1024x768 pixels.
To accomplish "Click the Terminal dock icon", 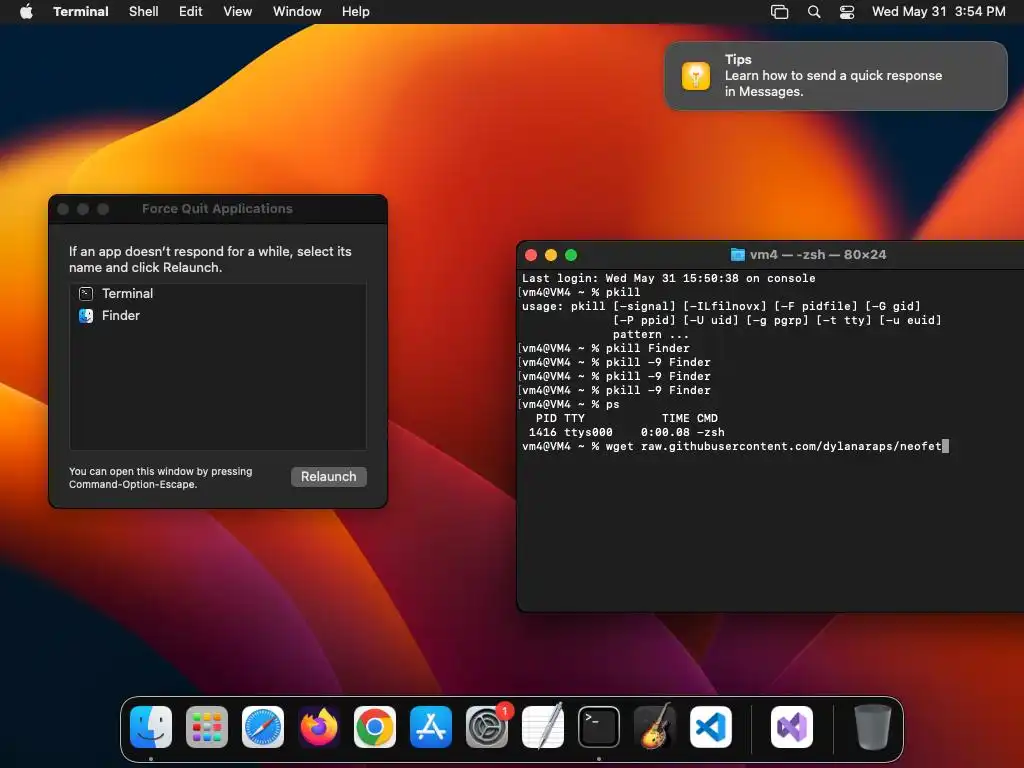I will (x=599, y=727).
